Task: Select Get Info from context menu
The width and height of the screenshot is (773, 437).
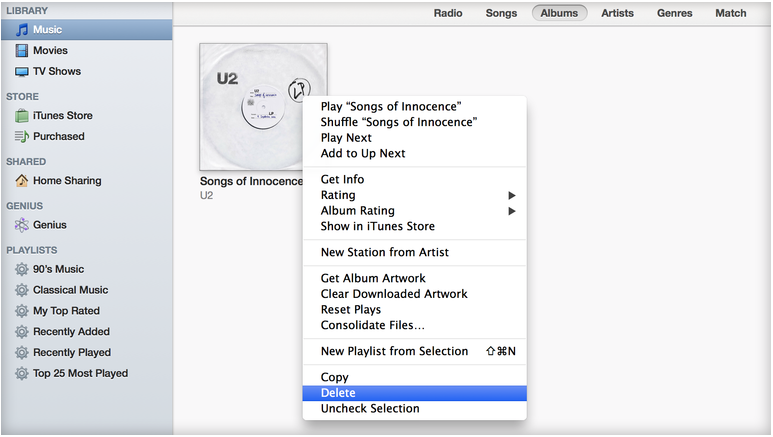Action: (342, 180)
